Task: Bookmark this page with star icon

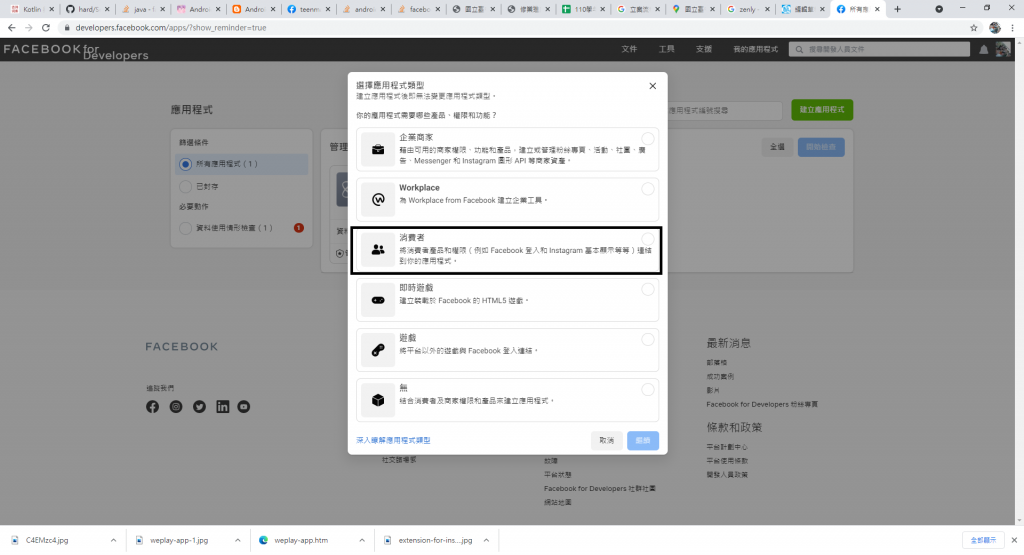Action: click(x=974, y=27)
